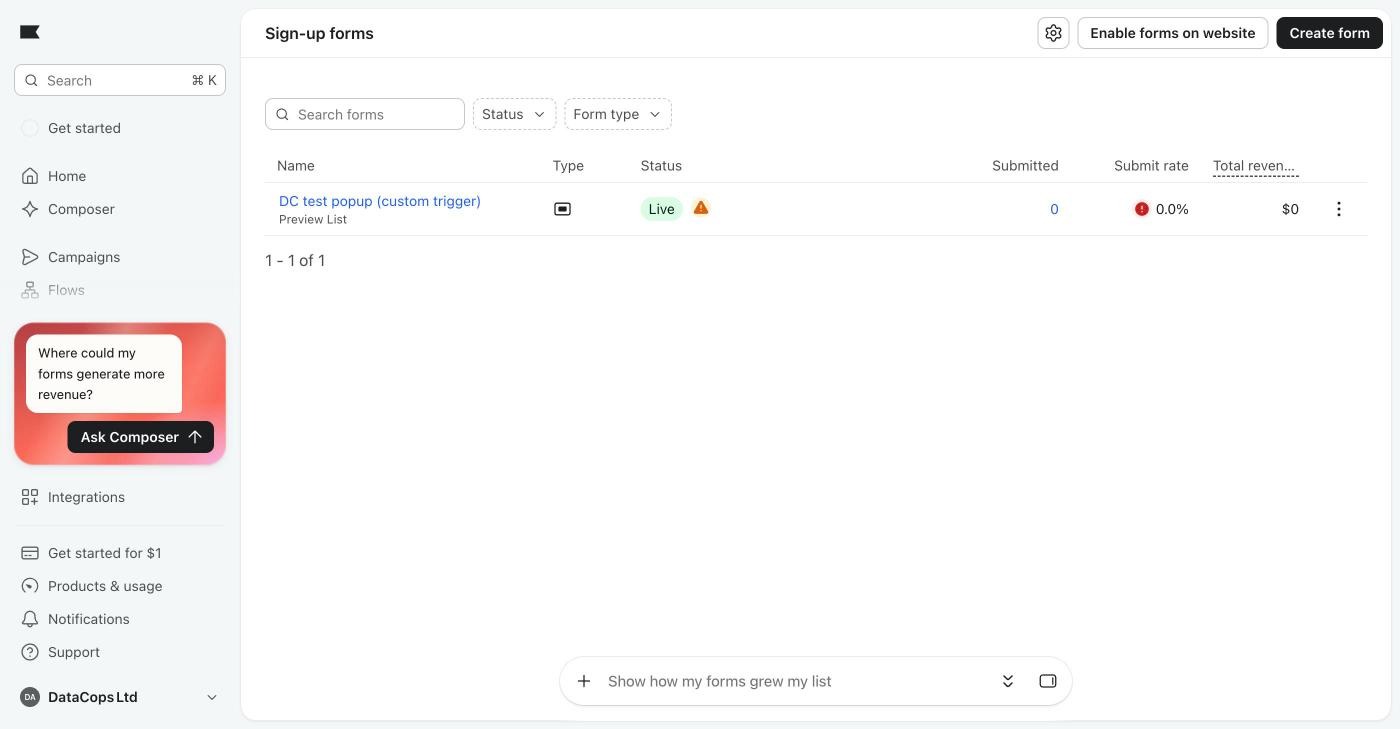Focus the sidebar Search box
This screenshot has height=729, width=1400.
pos(120,80)
